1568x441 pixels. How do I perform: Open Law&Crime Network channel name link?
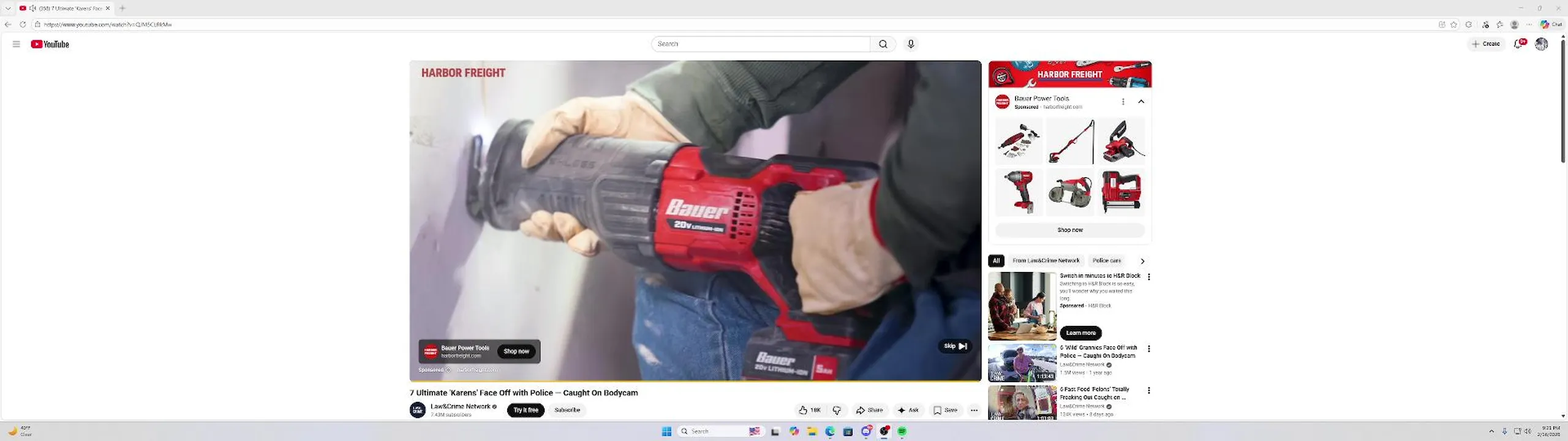(460, 407)
